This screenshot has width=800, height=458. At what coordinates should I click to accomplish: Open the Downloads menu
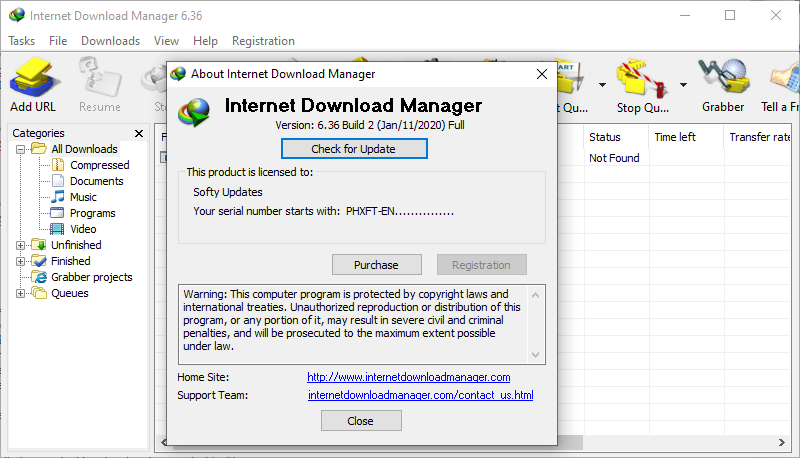pos(111,41)
